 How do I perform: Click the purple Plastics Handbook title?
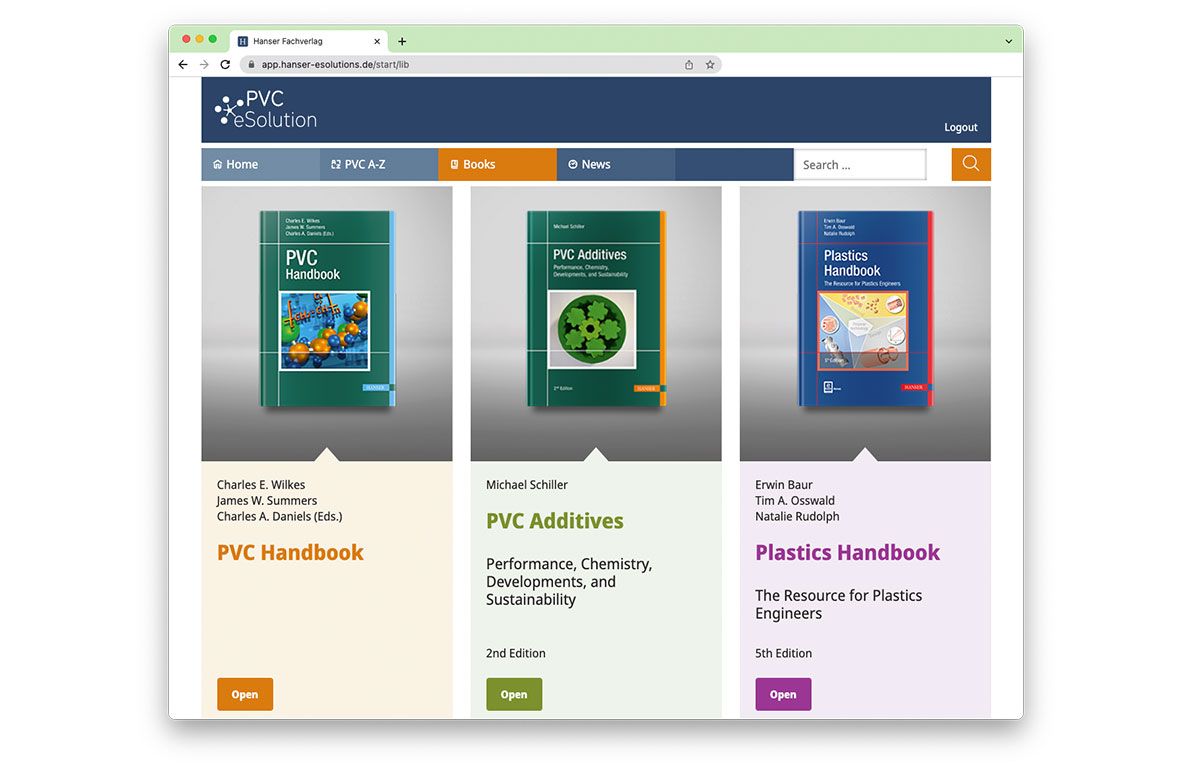tap(848, 552)
